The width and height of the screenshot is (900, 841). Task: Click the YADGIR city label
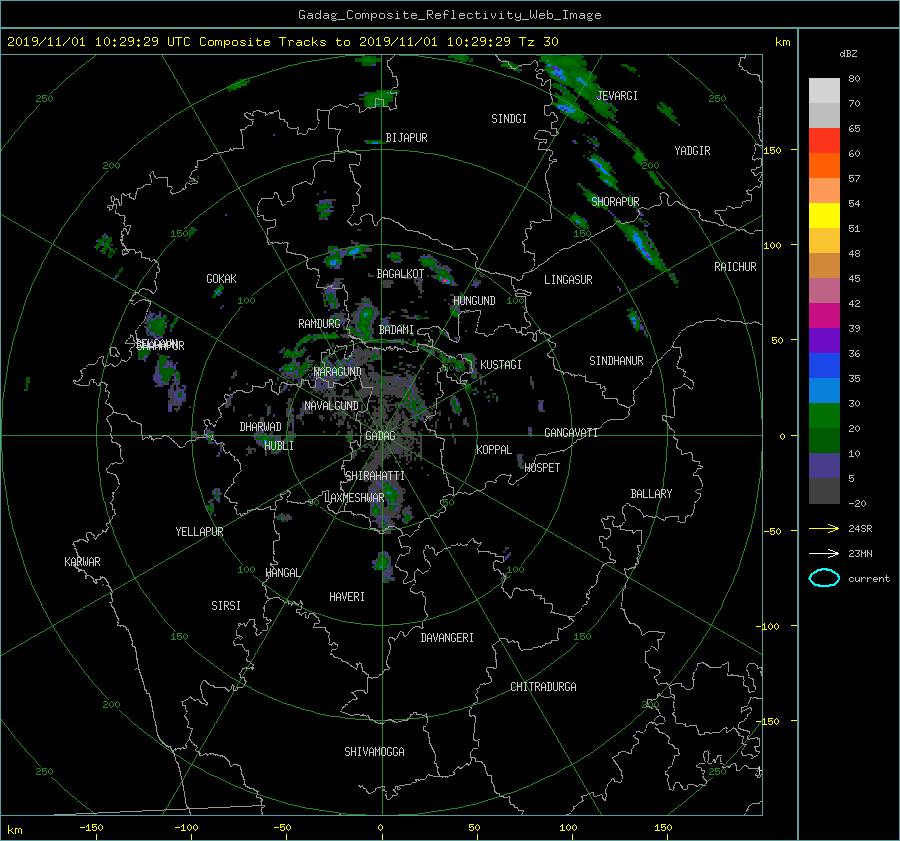click(x=692, y=151)
